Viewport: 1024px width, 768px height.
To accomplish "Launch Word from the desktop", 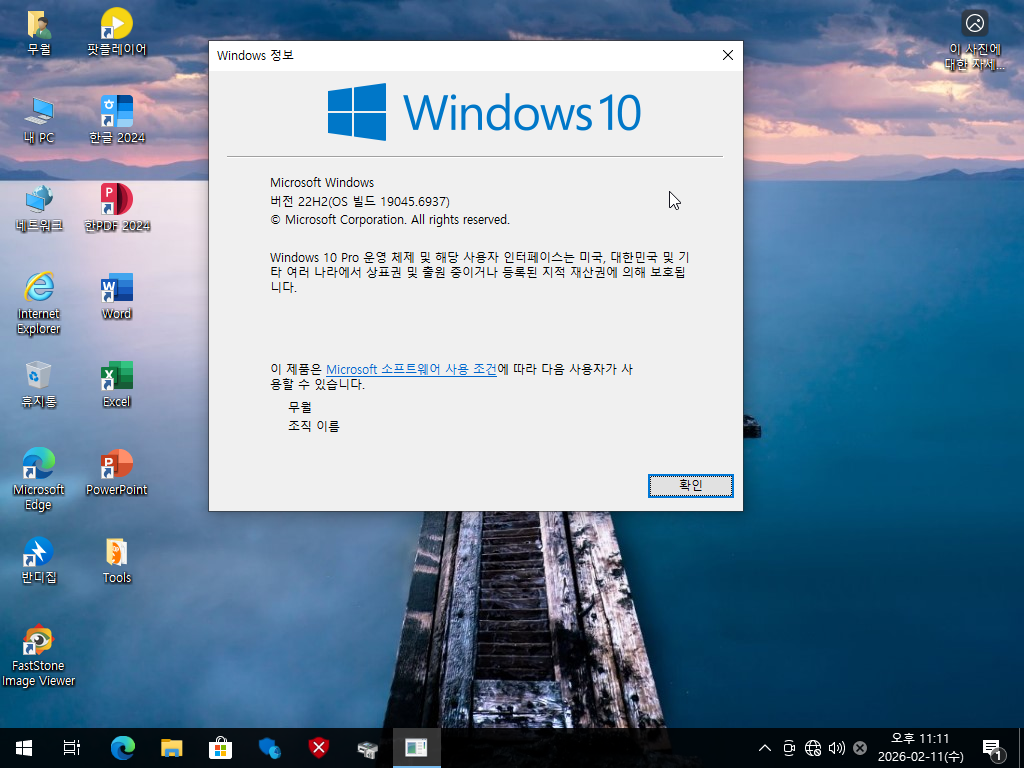I will [117, 296].
